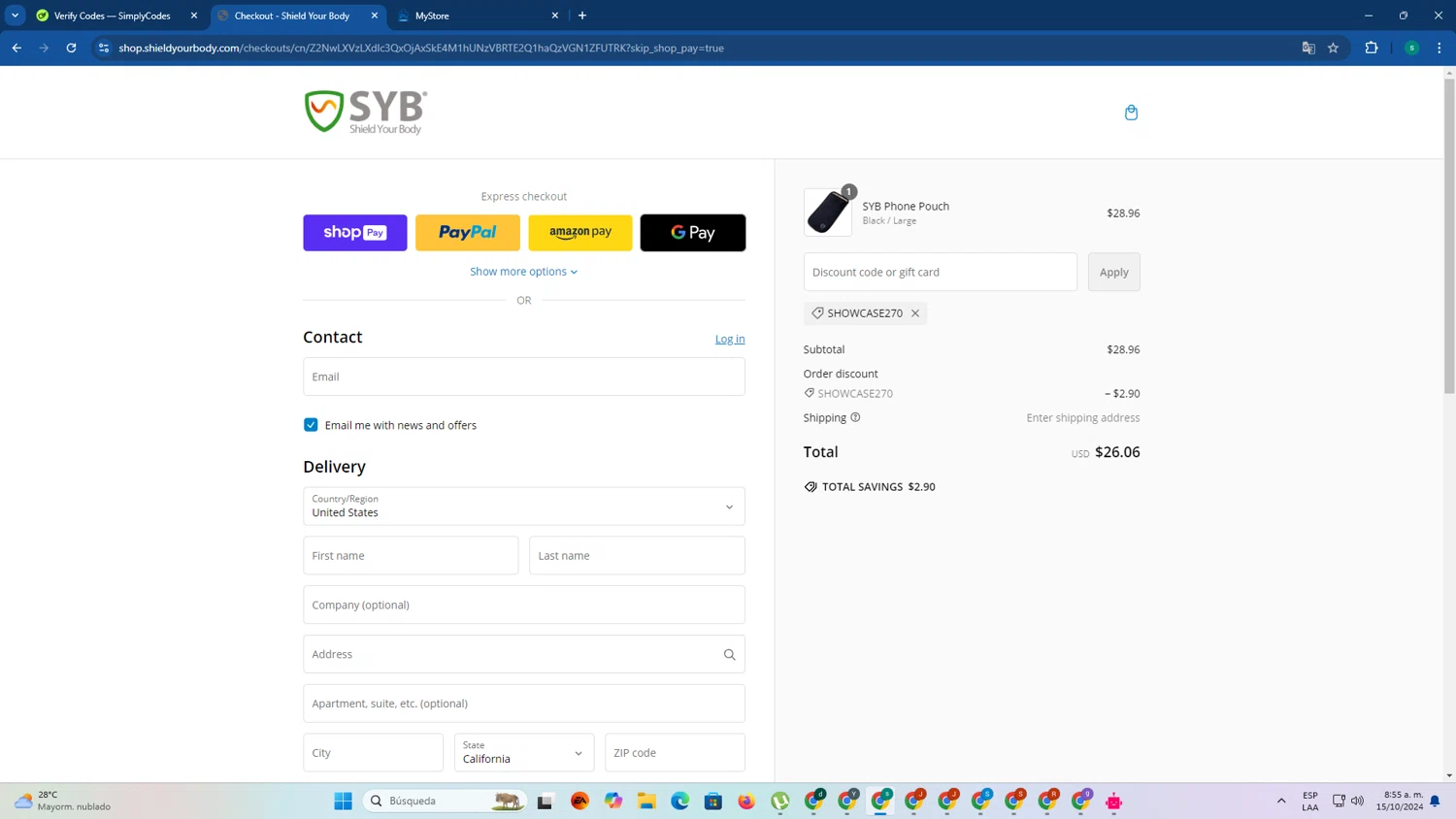Click the browser back arrow
The width and height of the screenshot is (1456, 819).
(x=17, y=48)
